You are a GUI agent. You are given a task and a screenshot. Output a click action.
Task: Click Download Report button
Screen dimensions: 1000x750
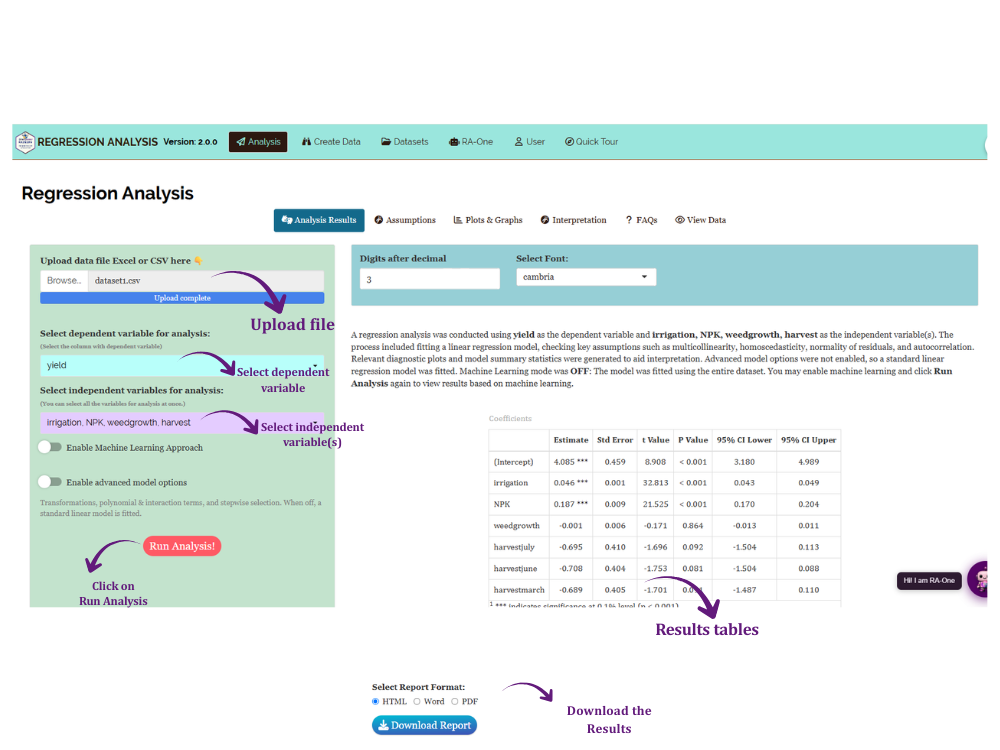(424, 725)
